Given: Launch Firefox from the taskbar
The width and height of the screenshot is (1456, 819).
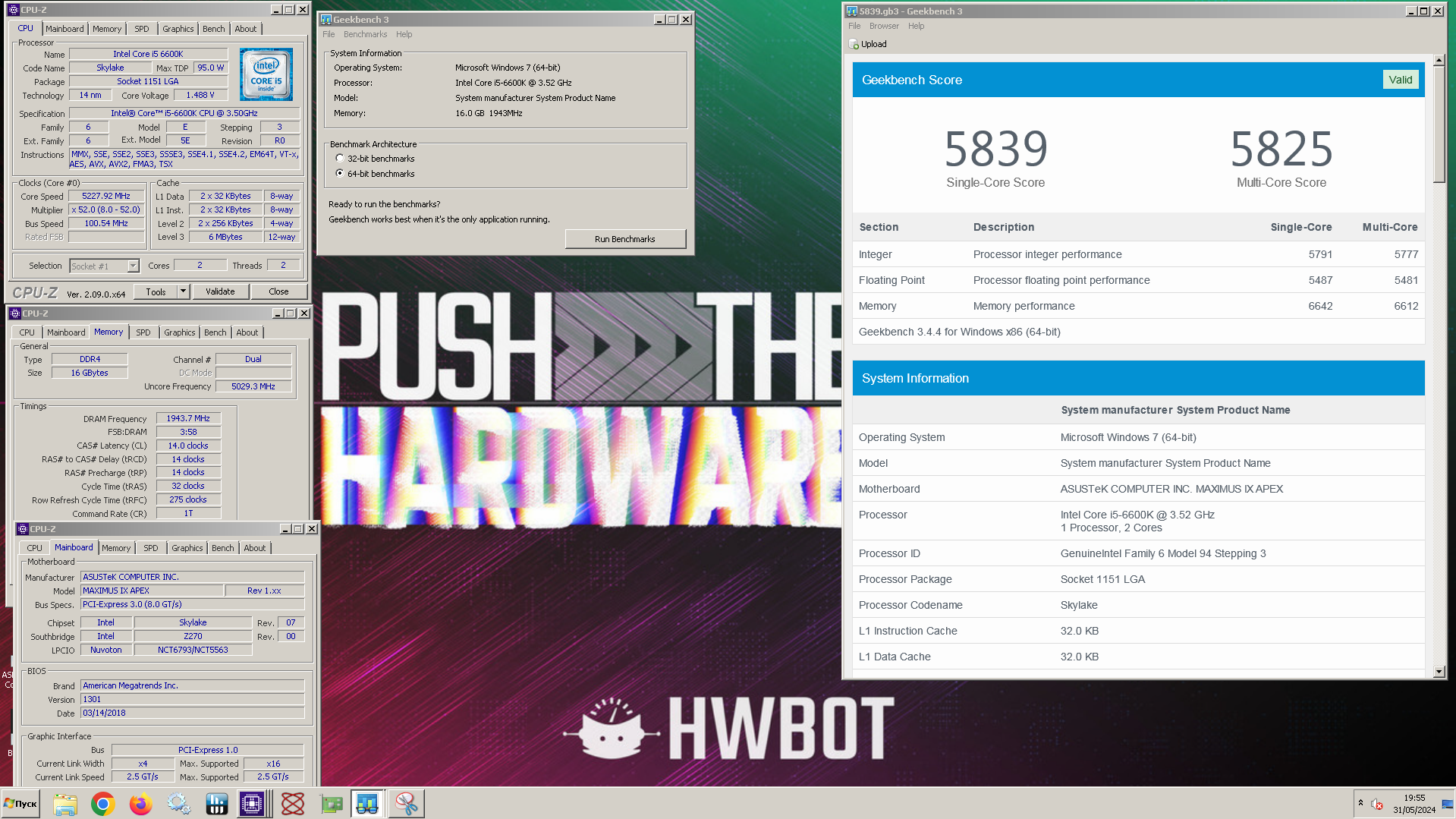Looking at the screenshot, I should (141, 803).
